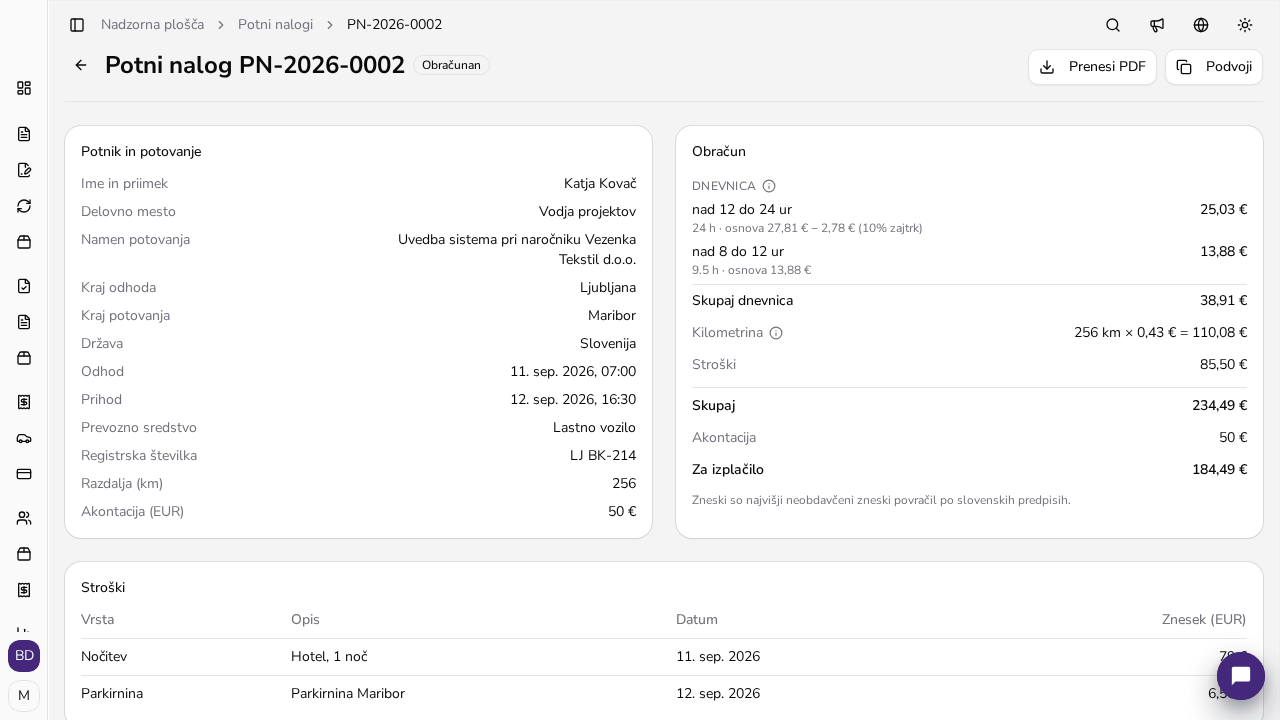Toggle light/dark theme sun icon

click(x=1245, y=25)
